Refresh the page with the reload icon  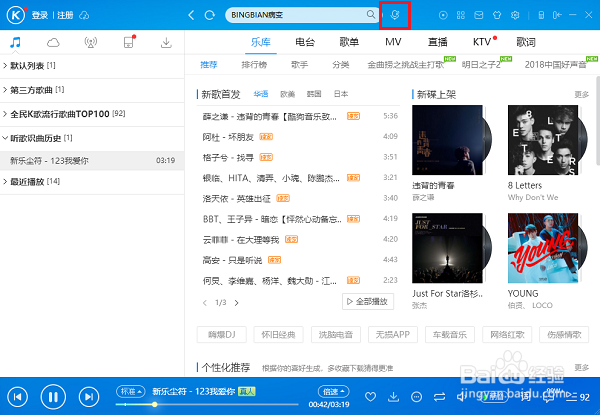tap(210, 15)
